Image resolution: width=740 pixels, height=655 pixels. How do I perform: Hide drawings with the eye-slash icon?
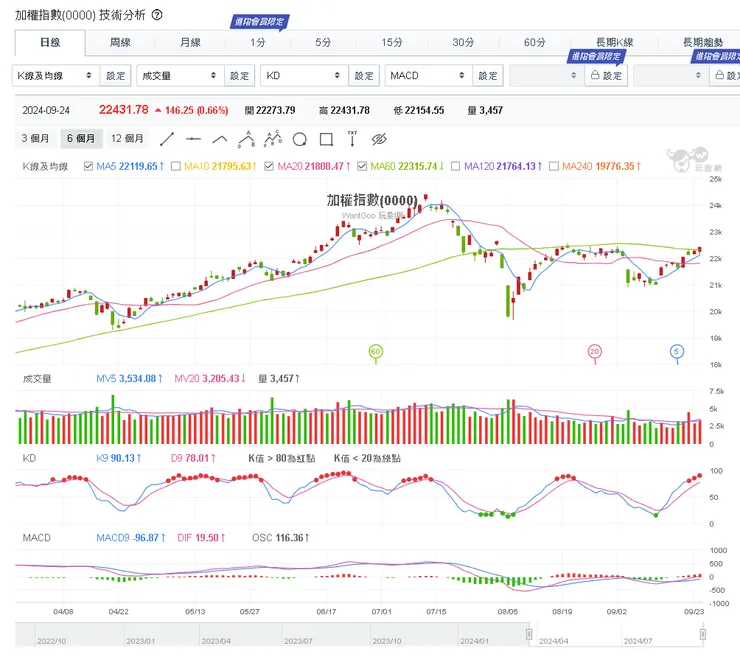(x=379, y=139)
